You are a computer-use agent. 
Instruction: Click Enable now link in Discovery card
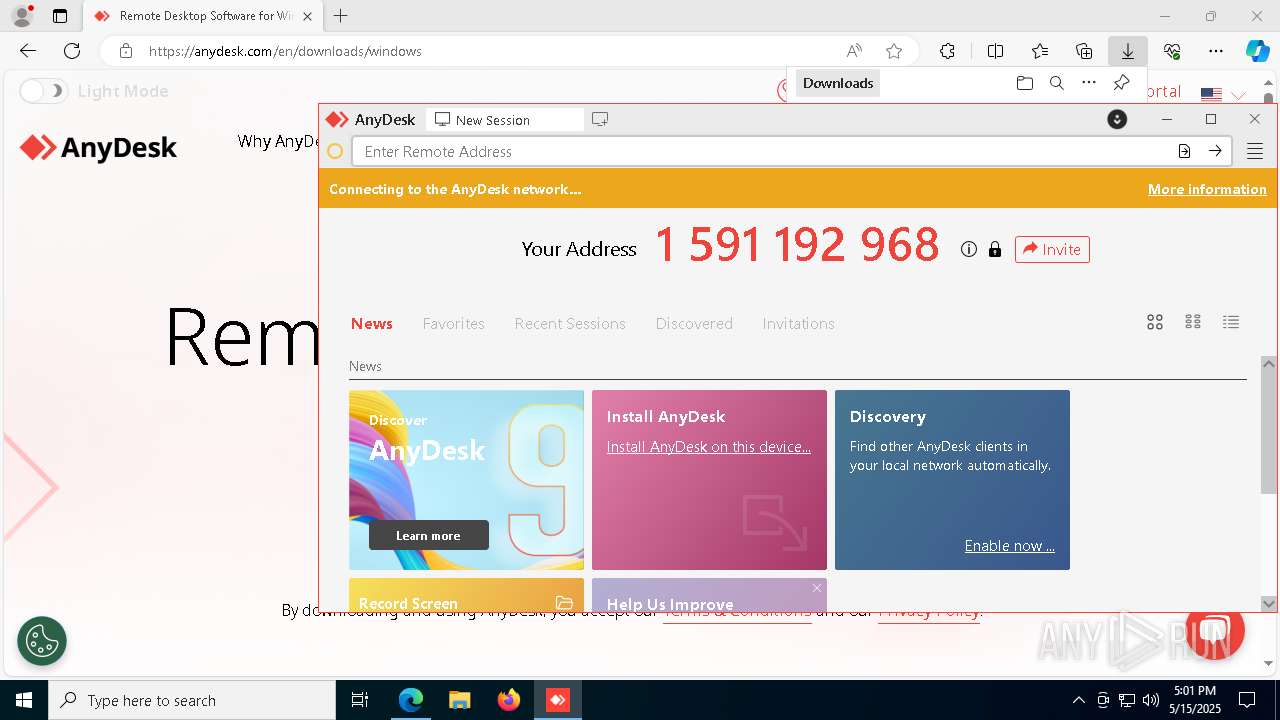pos(1010,545)
